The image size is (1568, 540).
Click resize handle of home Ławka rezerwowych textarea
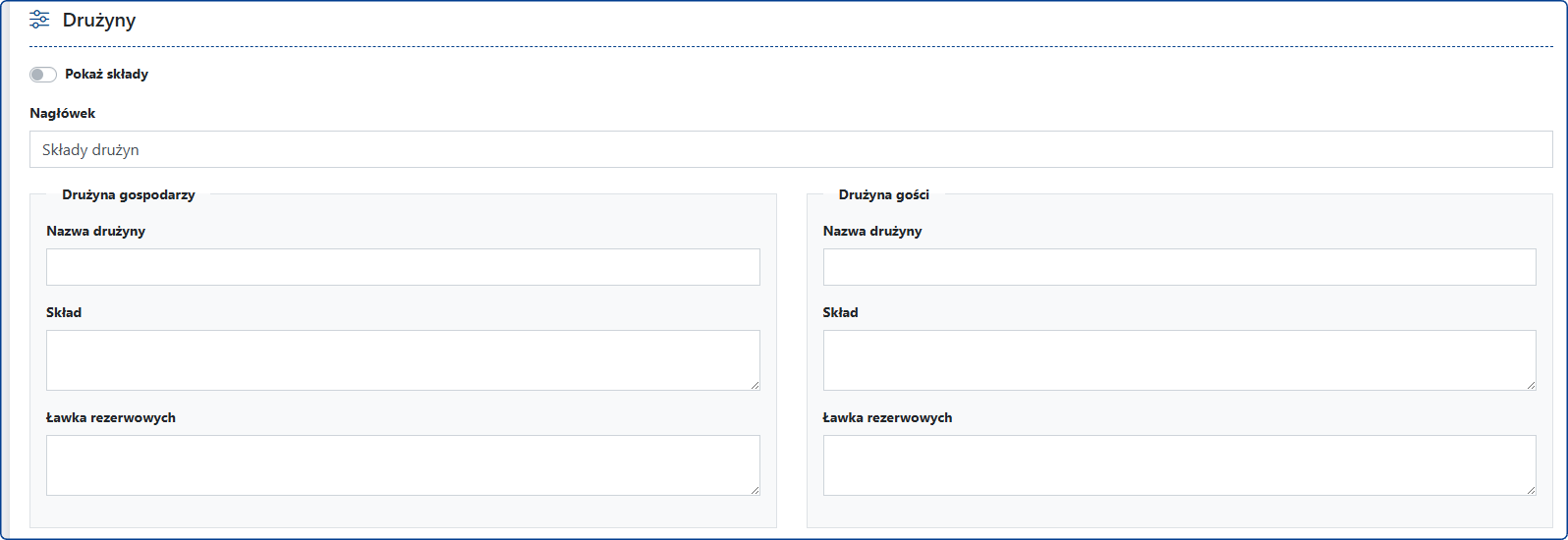coord(755,490)
